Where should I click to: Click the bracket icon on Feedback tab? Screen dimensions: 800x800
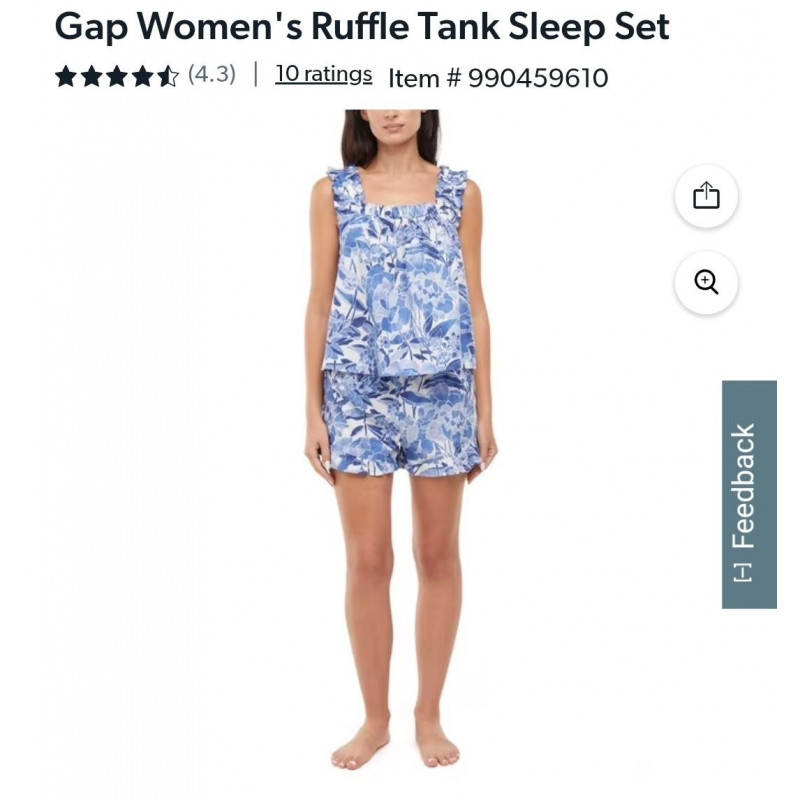742,572
